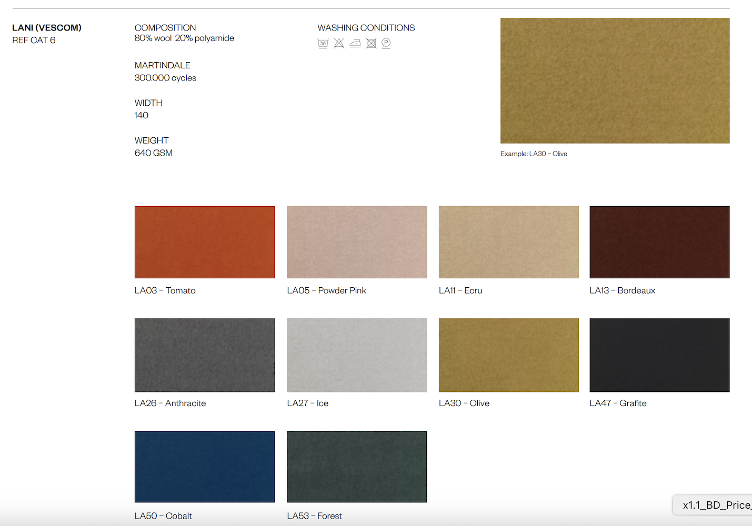Choose the Cobalt blue swatch
This screenshot has height=526, width=752.
click(204, 467)
